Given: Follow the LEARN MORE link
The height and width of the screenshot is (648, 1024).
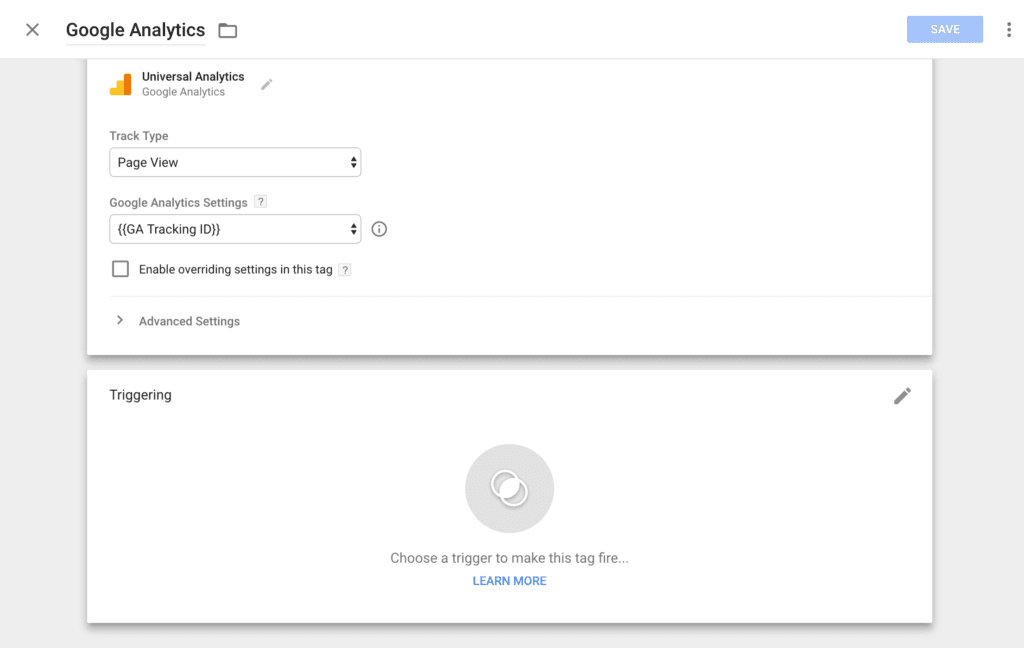Looking at the screenshot, I should coord(509,581).
